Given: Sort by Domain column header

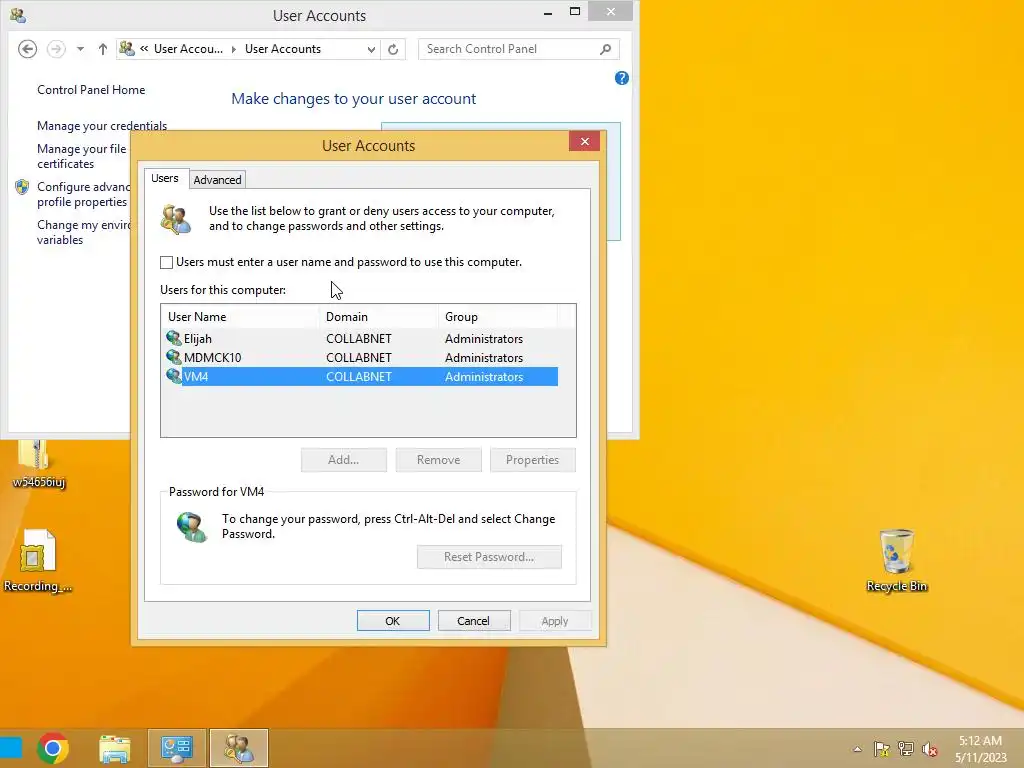Looking at the screenshot, I should coord(378,317).
